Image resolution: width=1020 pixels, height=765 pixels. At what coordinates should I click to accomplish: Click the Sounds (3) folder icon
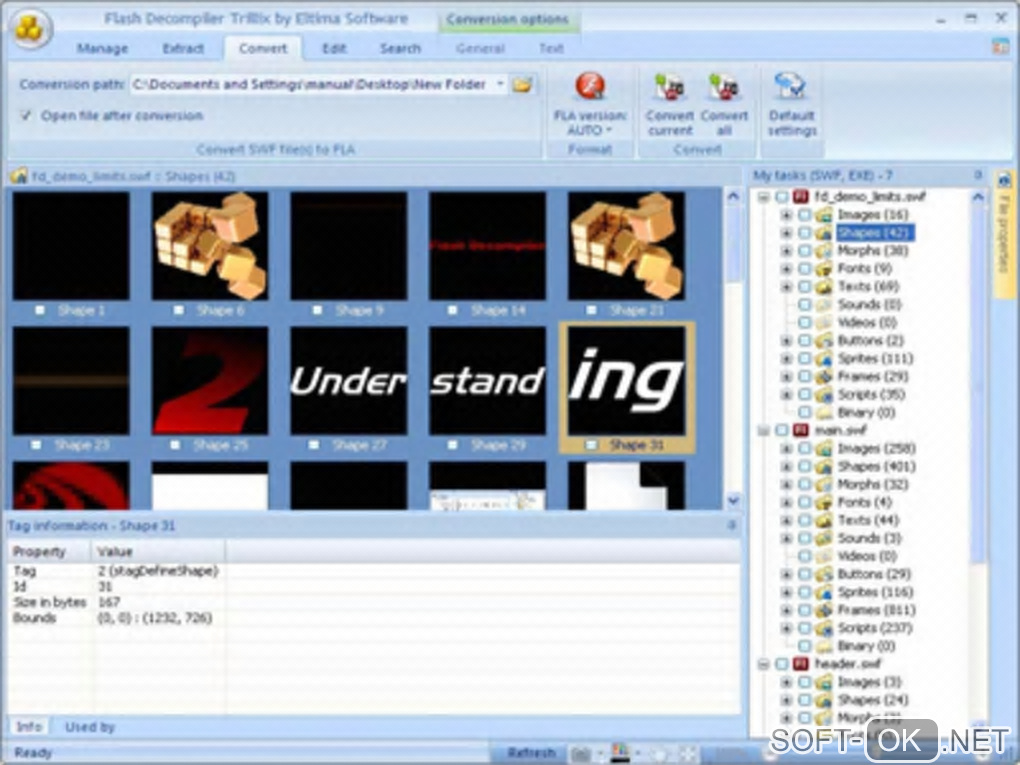tap(824, 538)
